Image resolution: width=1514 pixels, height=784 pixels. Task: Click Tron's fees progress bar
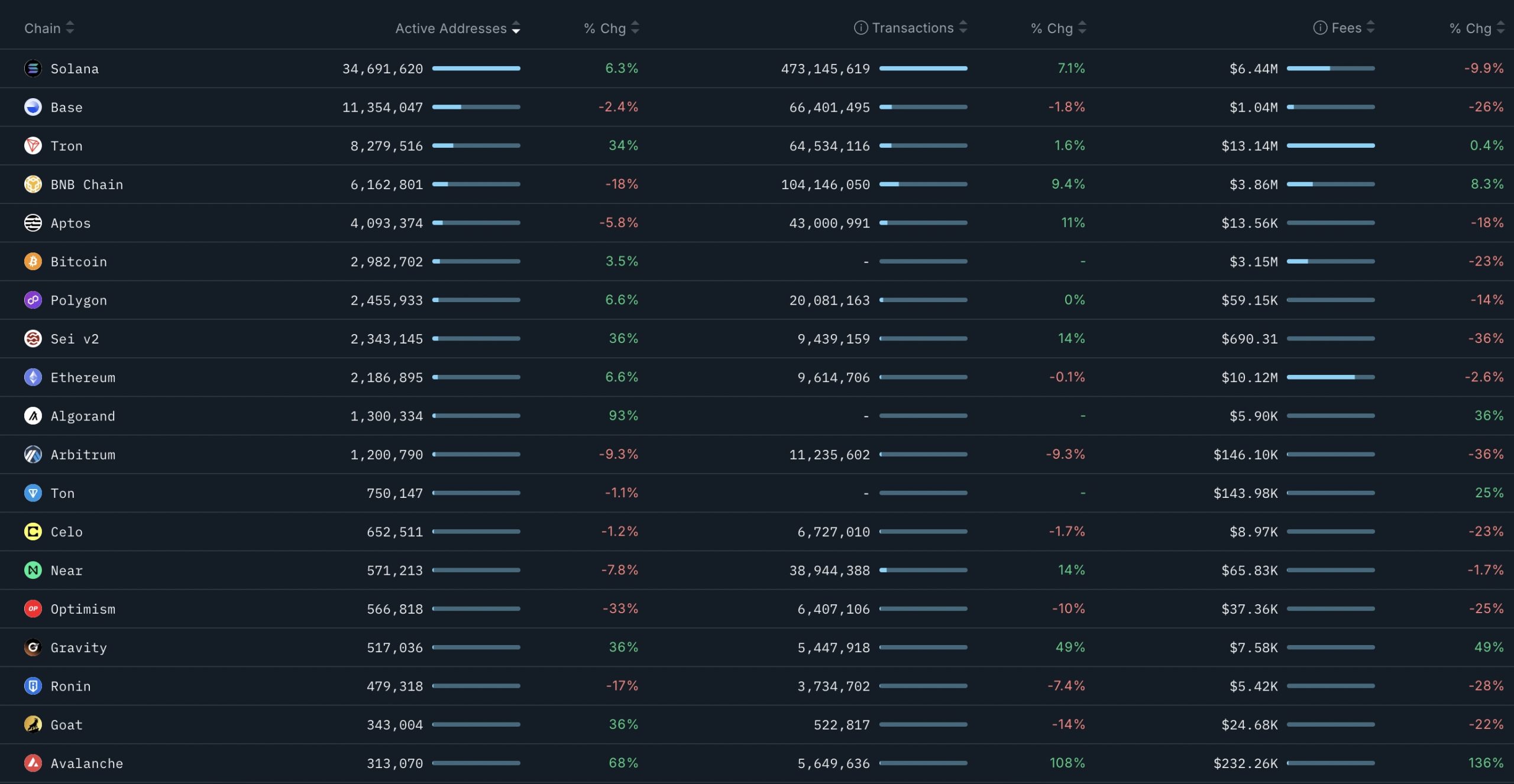1331,145
